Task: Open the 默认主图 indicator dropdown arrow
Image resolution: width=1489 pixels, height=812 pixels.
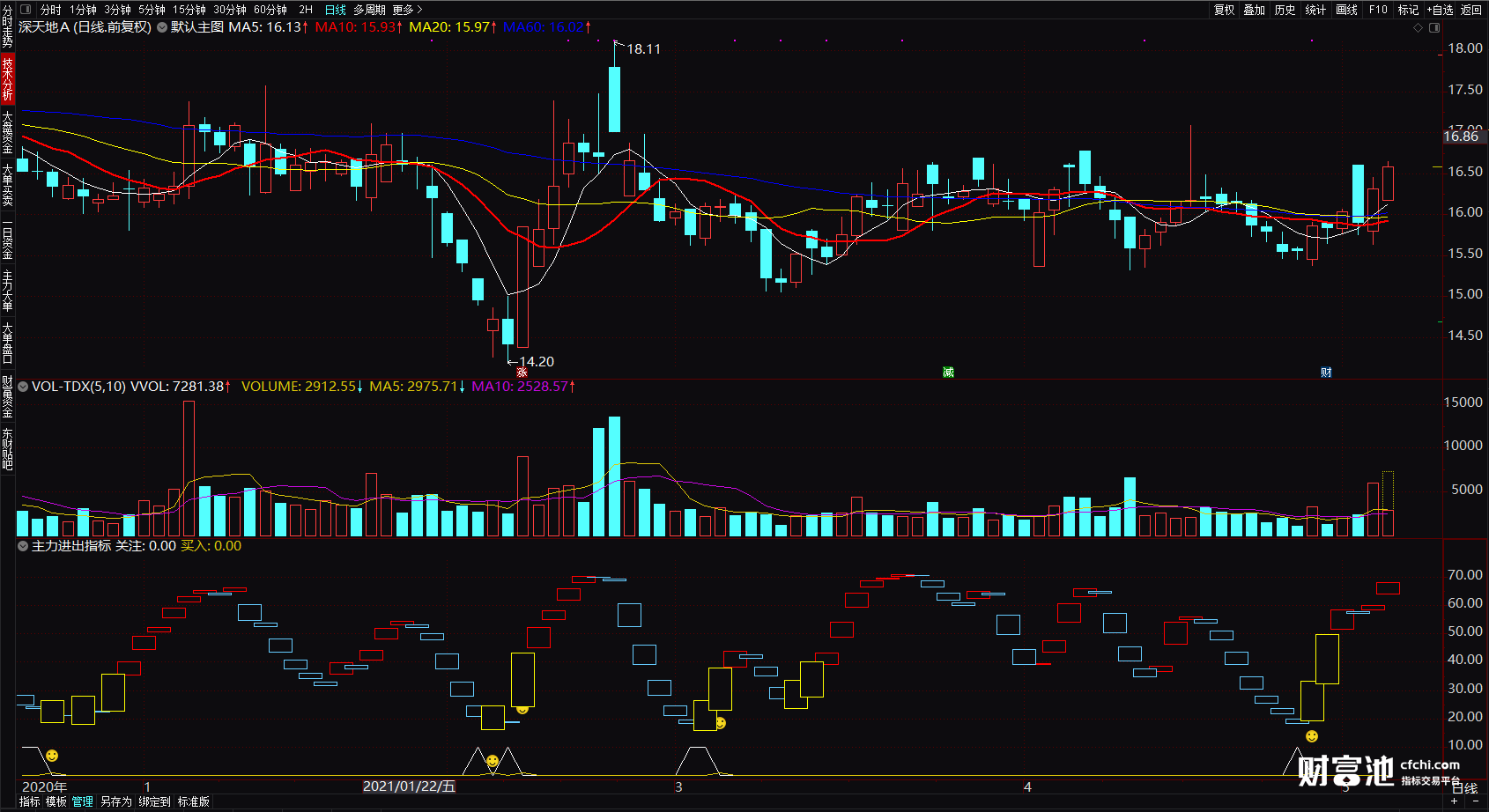Action: tap(162, 28)
